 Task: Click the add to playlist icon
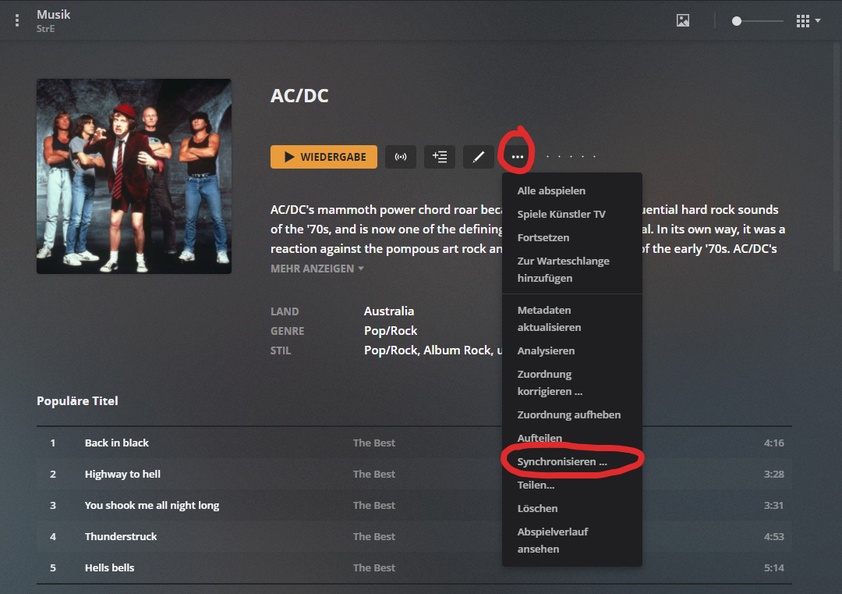[x=439, y=157]
